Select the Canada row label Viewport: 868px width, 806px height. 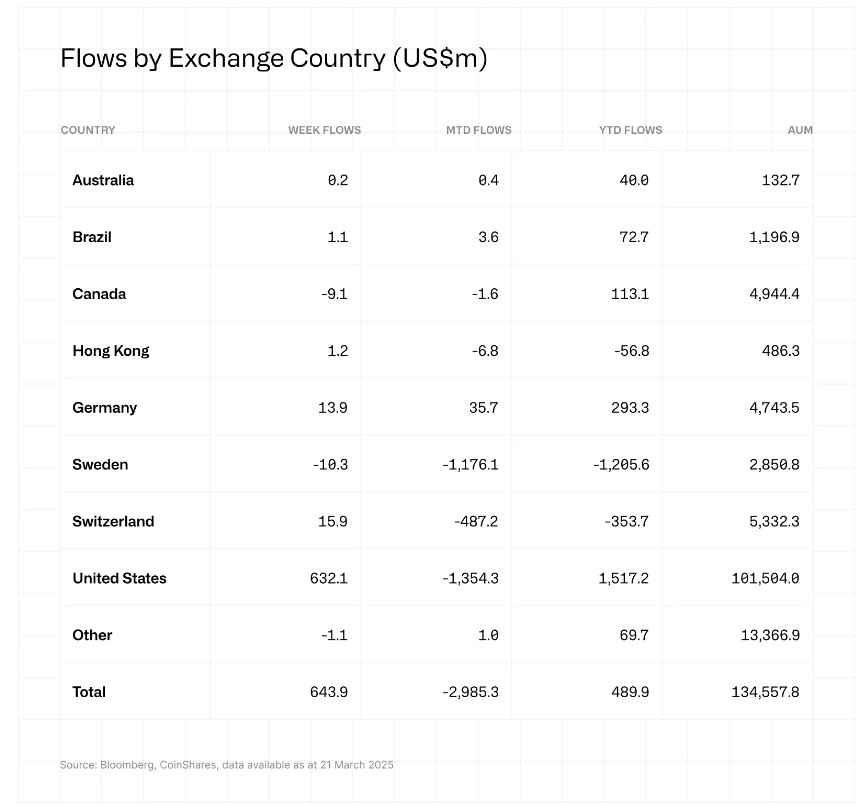tap(99, 294)
